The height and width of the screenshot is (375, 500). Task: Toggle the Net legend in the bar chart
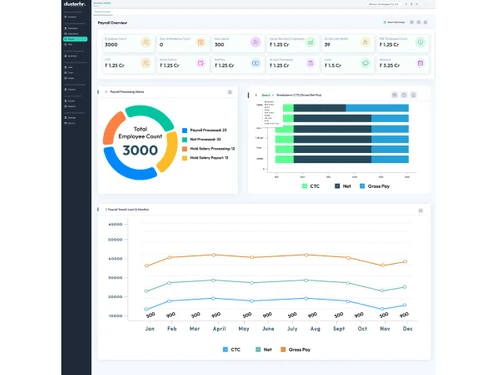343,186
